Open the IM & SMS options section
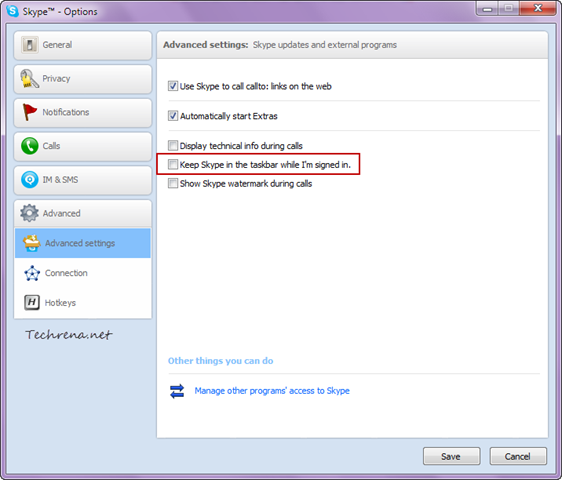Image resolution: width=562 pixels, height=480 pixels. coord(82,180)
